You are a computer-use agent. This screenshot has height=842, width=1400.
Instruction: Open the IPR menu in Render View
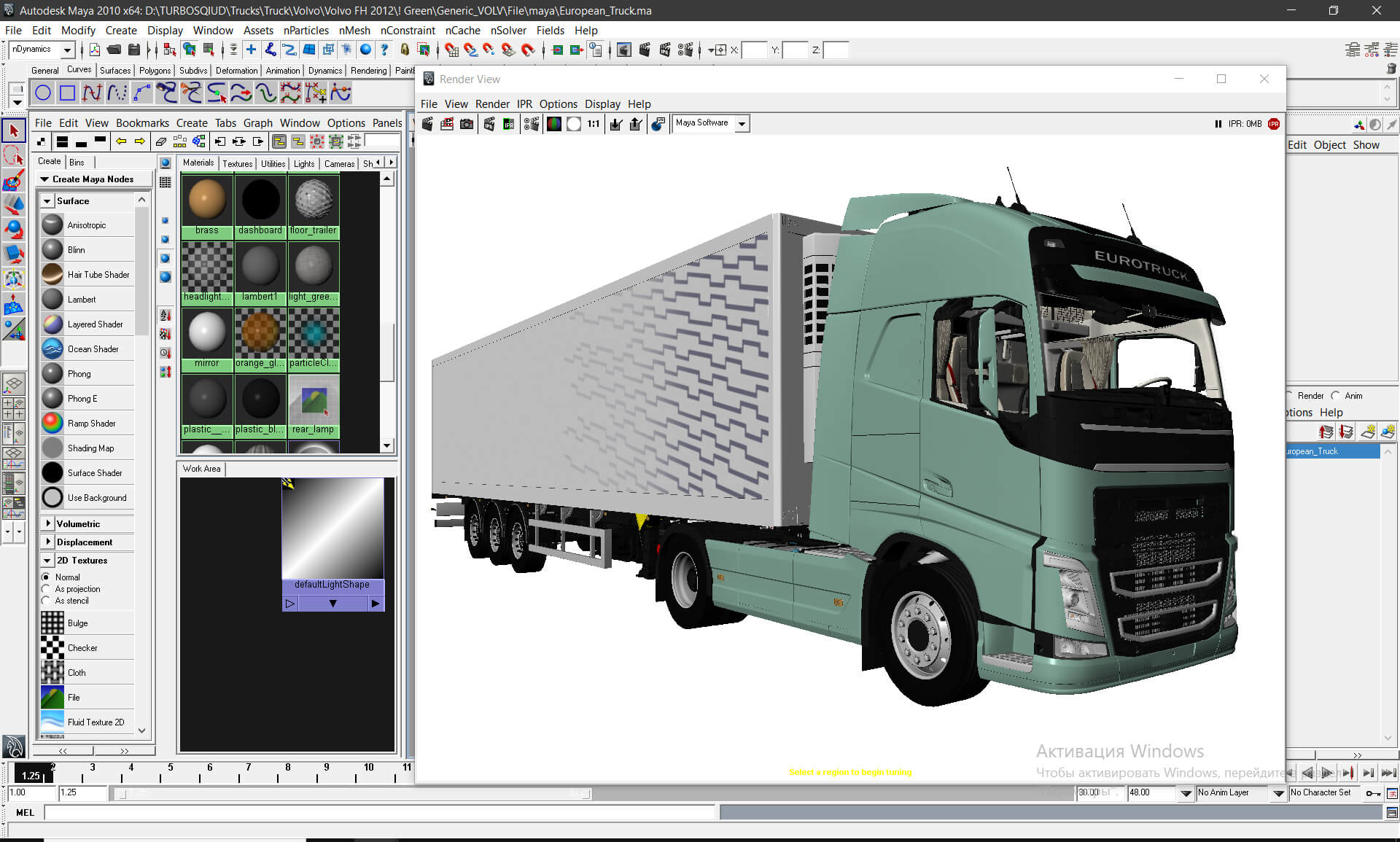(x=524, y=104)
